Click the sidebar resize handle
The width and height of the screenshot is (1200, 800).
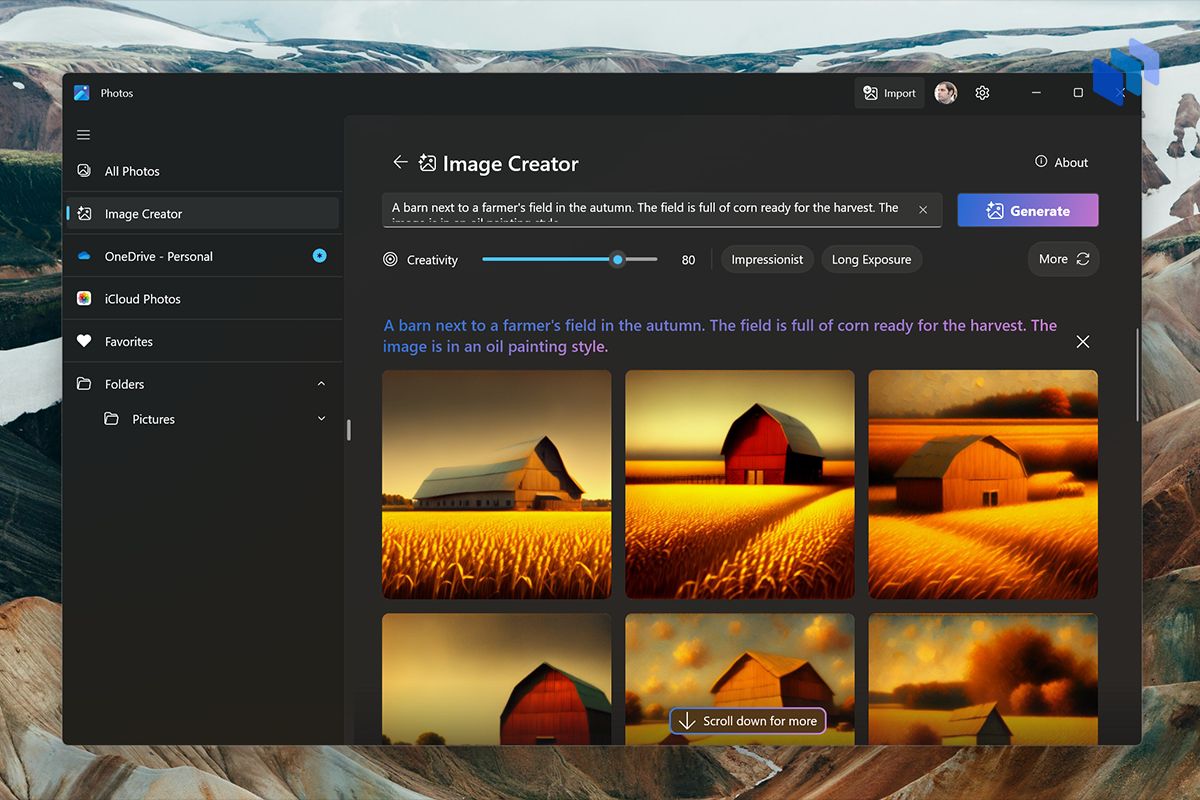[348, 430]
